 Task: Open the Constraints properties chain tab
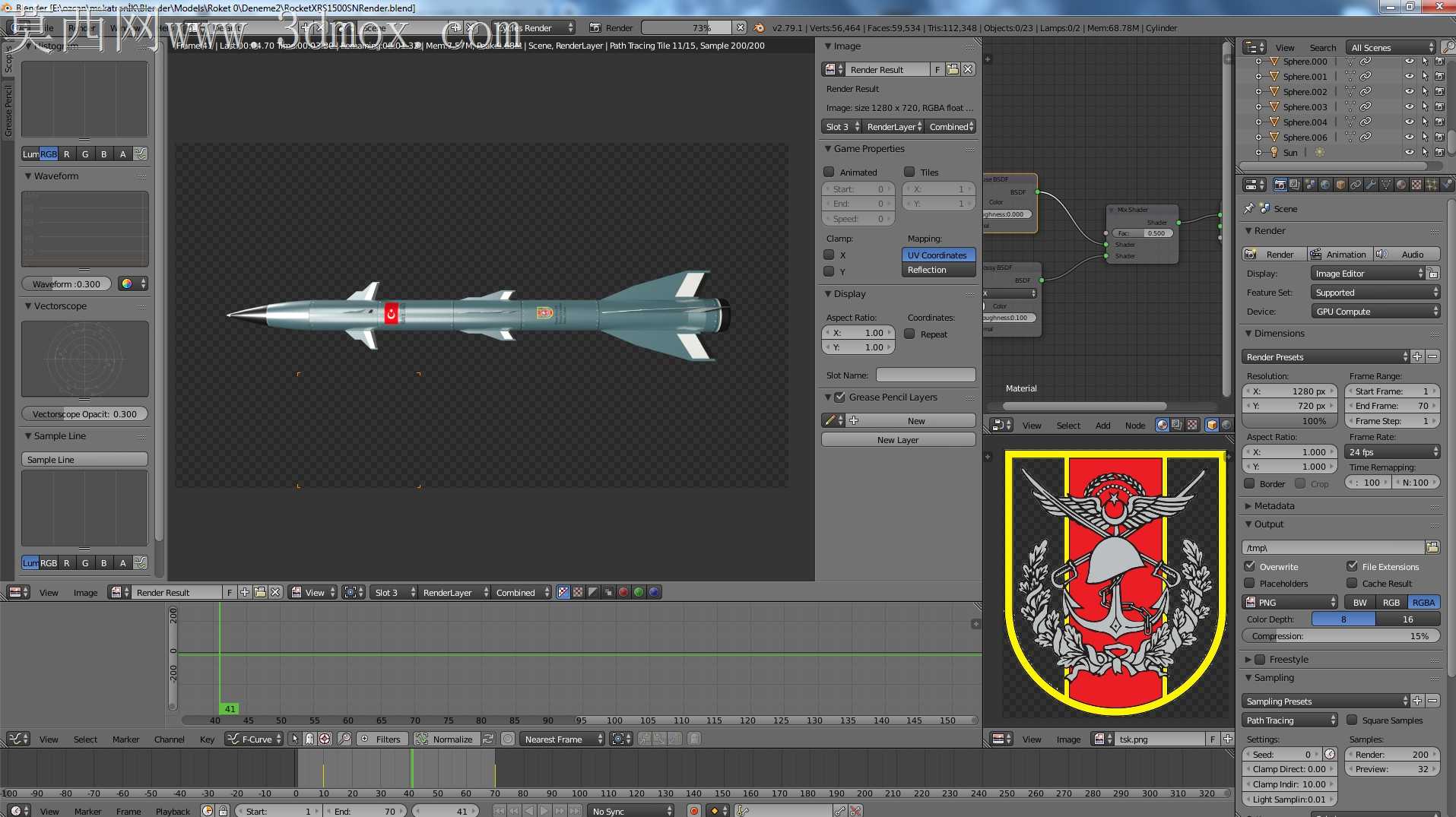pos(1356,185)
